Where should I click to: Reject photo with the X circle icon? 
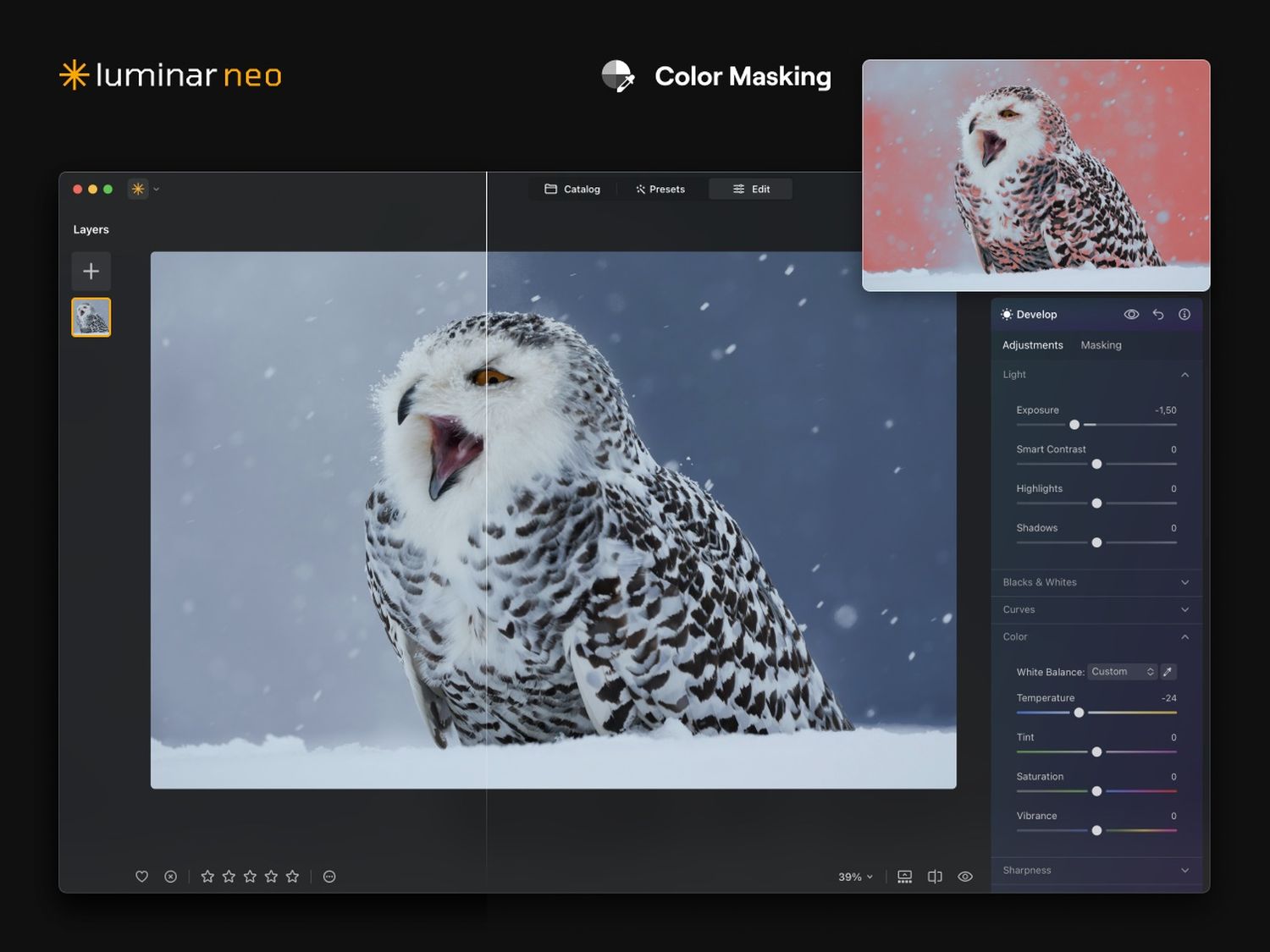171,877
